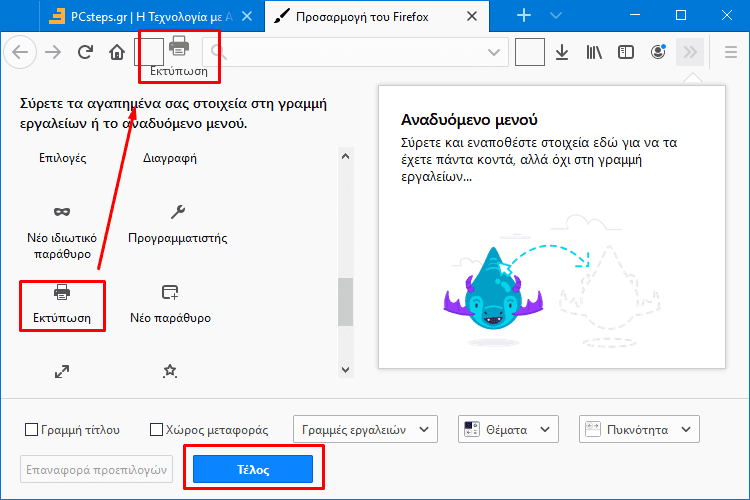The image size is (750, 500).
Task: Open the Library bookshelf icon
Action: (x=594, y=52)
